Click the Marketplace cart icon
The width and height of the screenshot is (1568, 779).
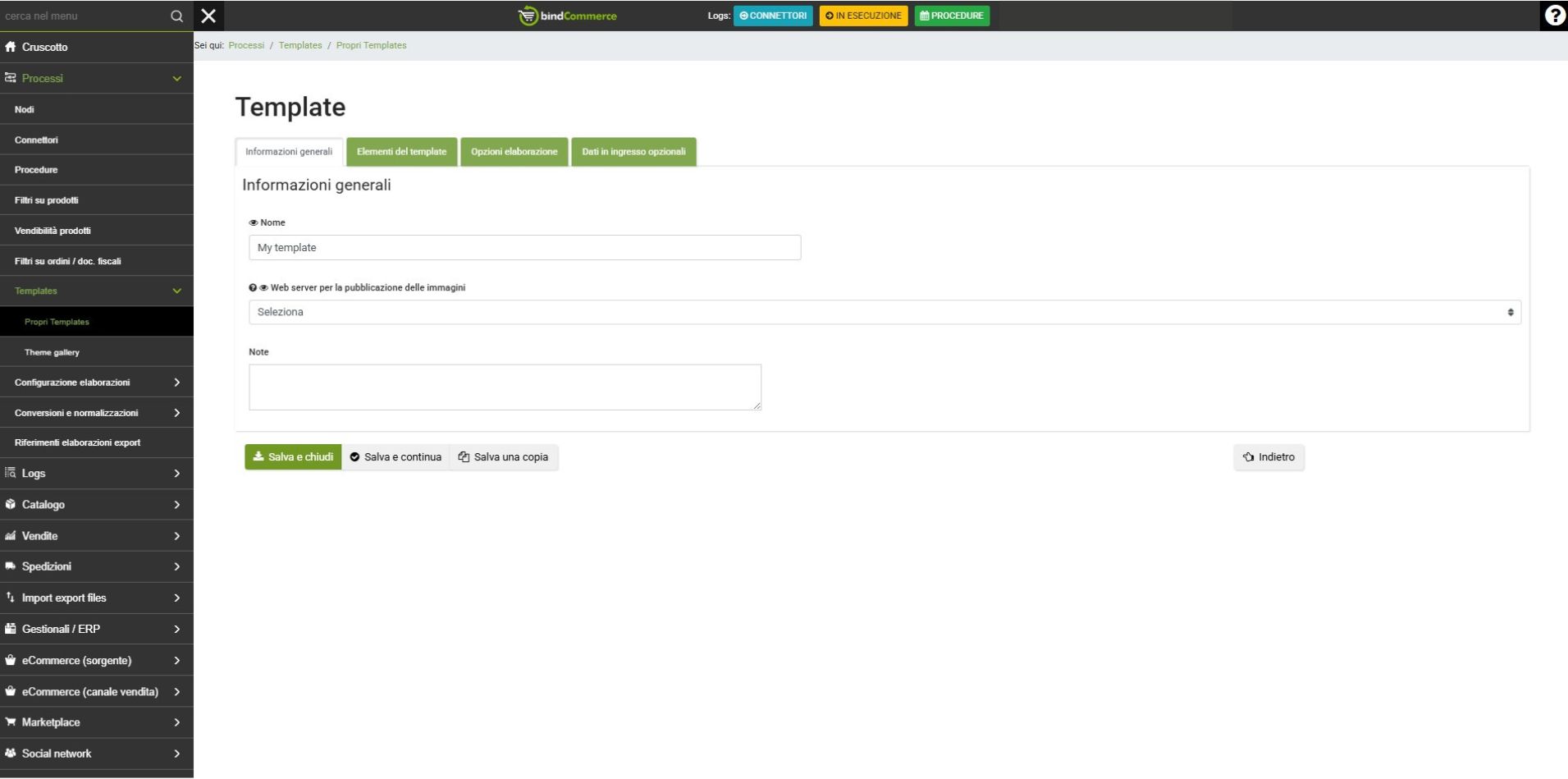pyautogui.click(x=11, y=722)
